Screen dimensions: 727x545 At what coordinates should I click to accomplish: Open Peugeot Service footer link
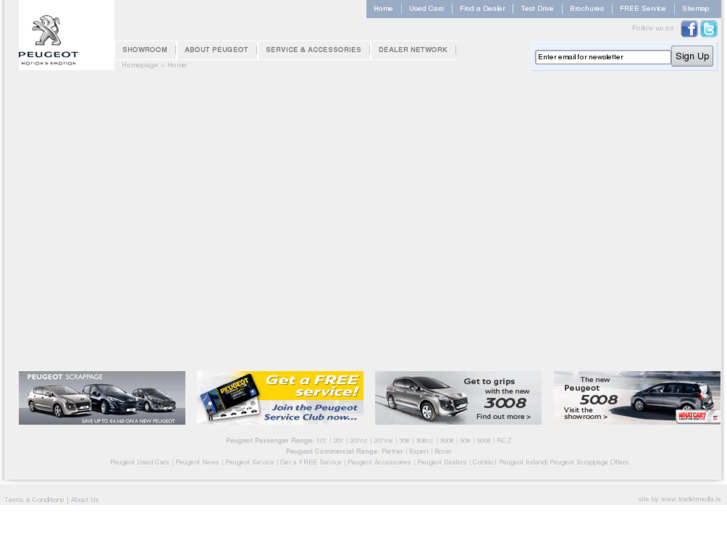click(249, 462)
